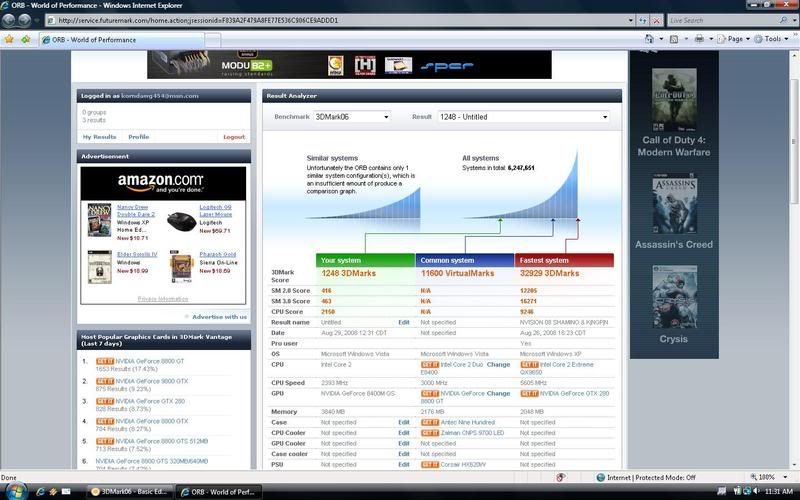Open the Assassin's Creed cover image
800x500 pixels.
[x=674, y=204]
